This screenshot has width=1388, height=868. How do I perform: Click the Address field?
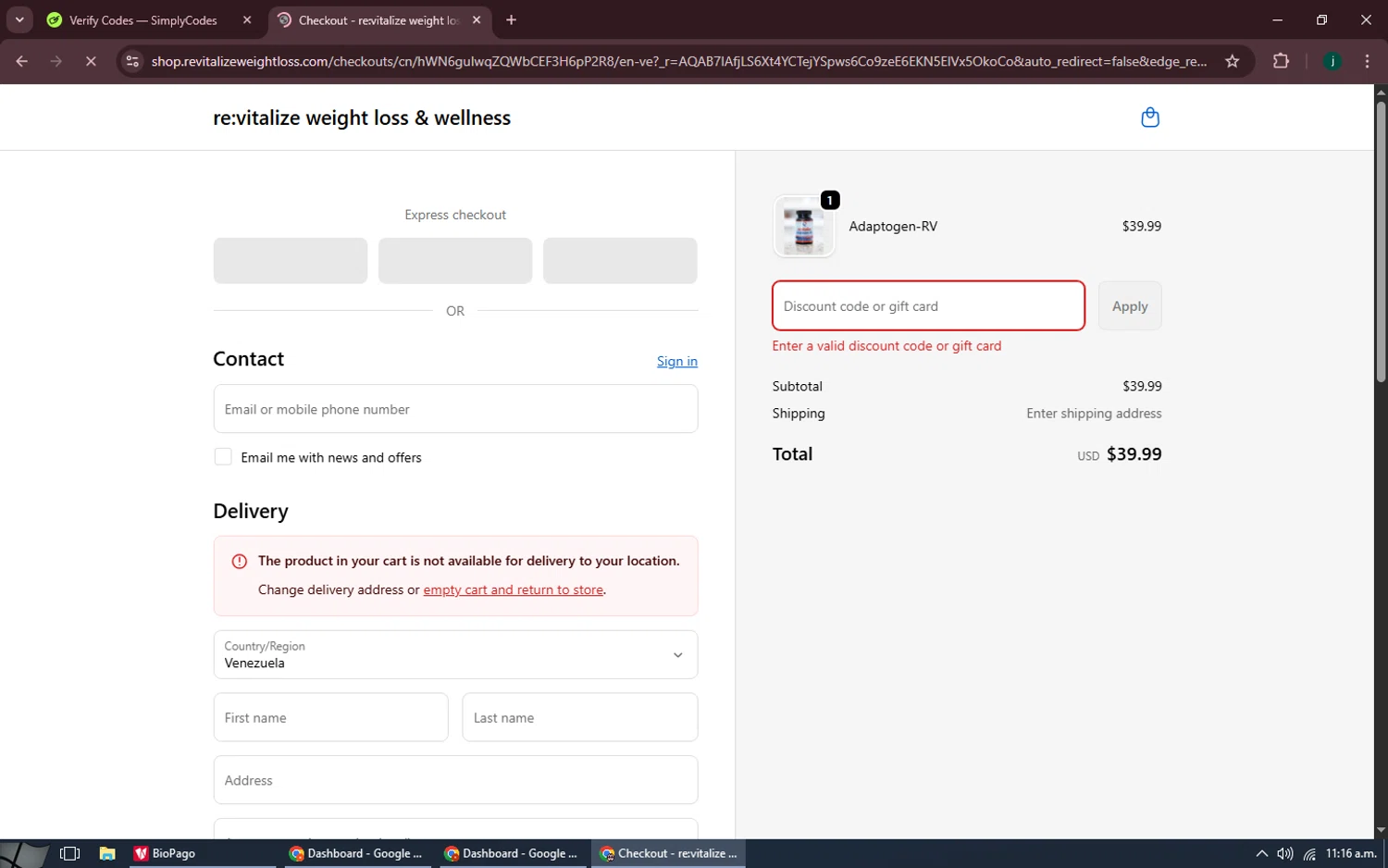click(455, 780)
